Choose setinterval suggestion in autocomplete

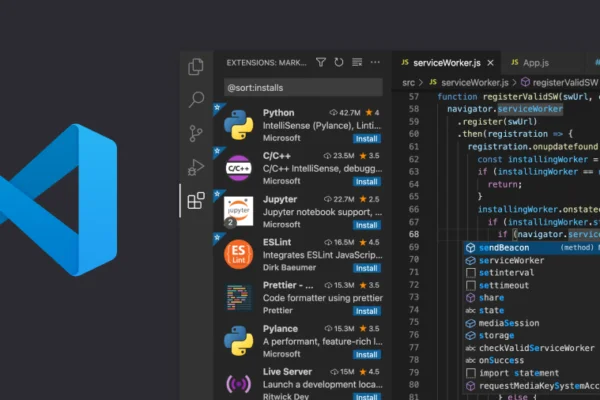point(532,273)
